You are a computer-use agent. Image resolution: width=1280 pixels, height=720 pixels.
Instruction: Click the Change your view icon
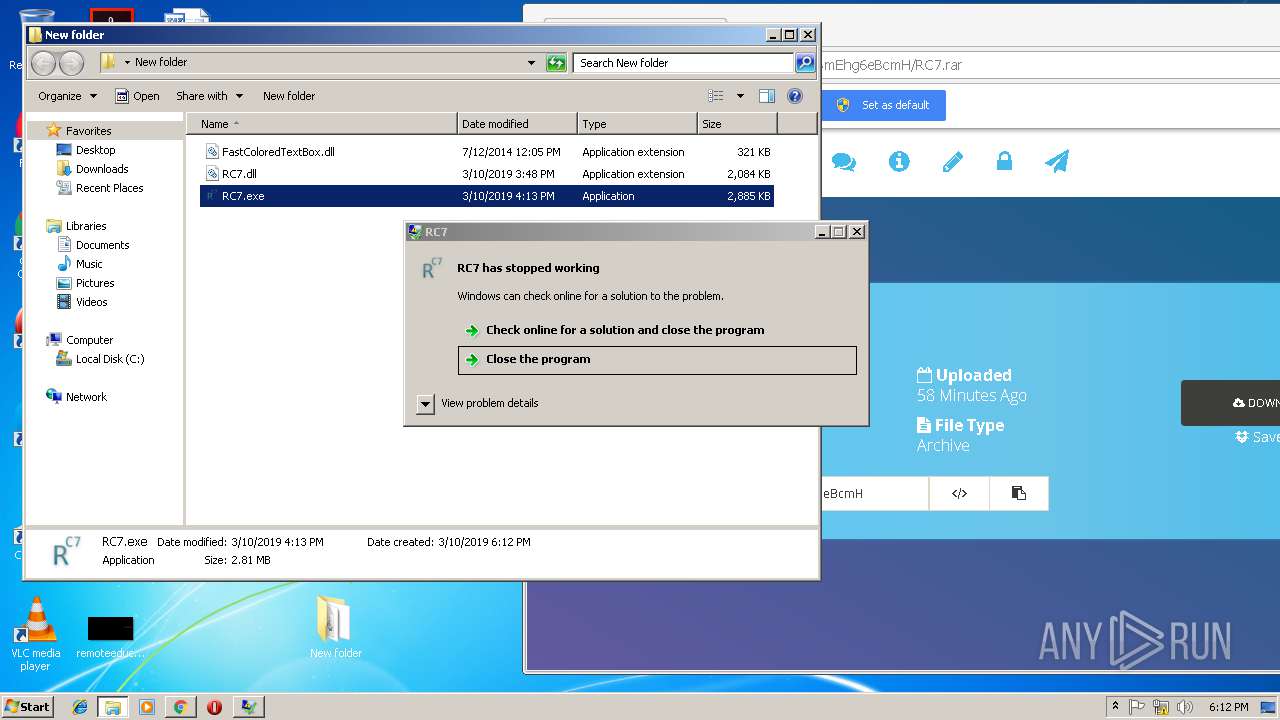[x=716, y=96]
